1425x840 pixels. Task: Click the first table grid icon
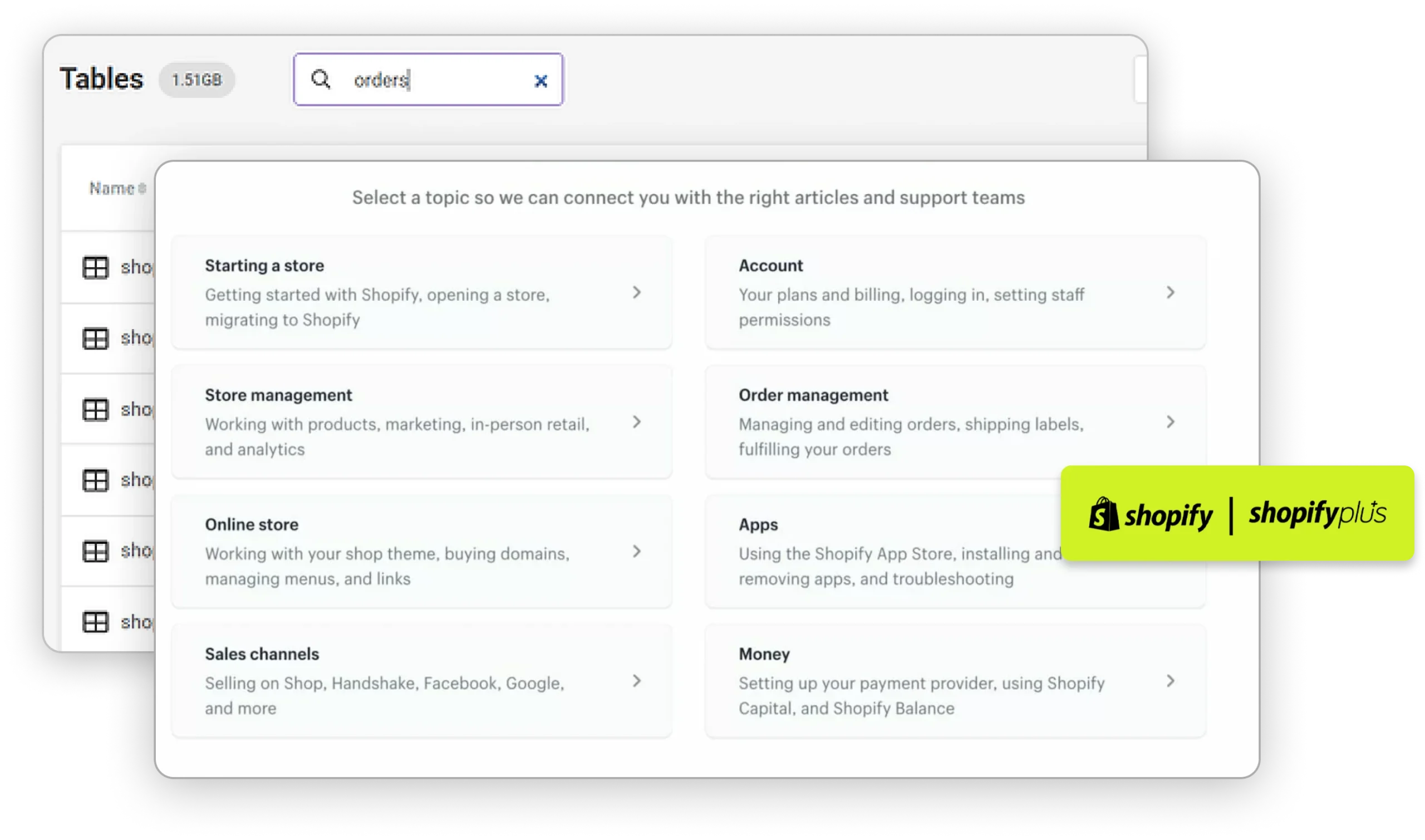click(x=95, y=267)
